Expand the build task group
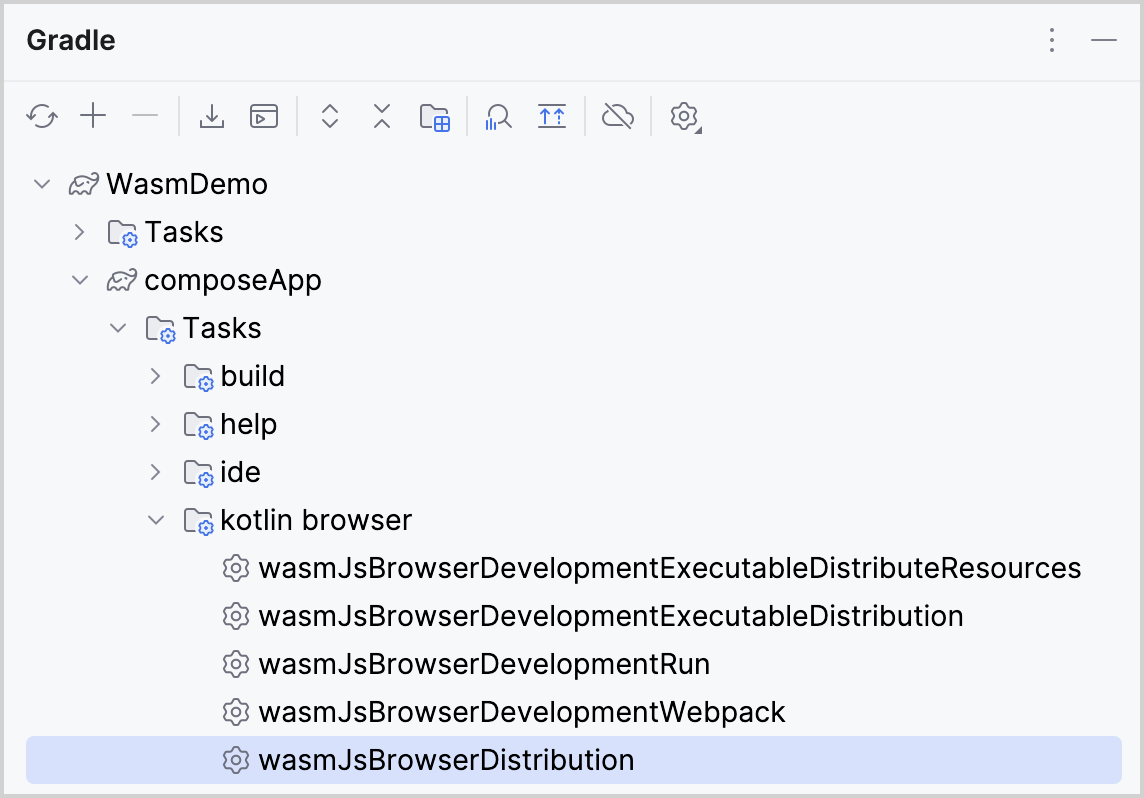This screenshot has height=798, width=1144. tap(155, 376)
